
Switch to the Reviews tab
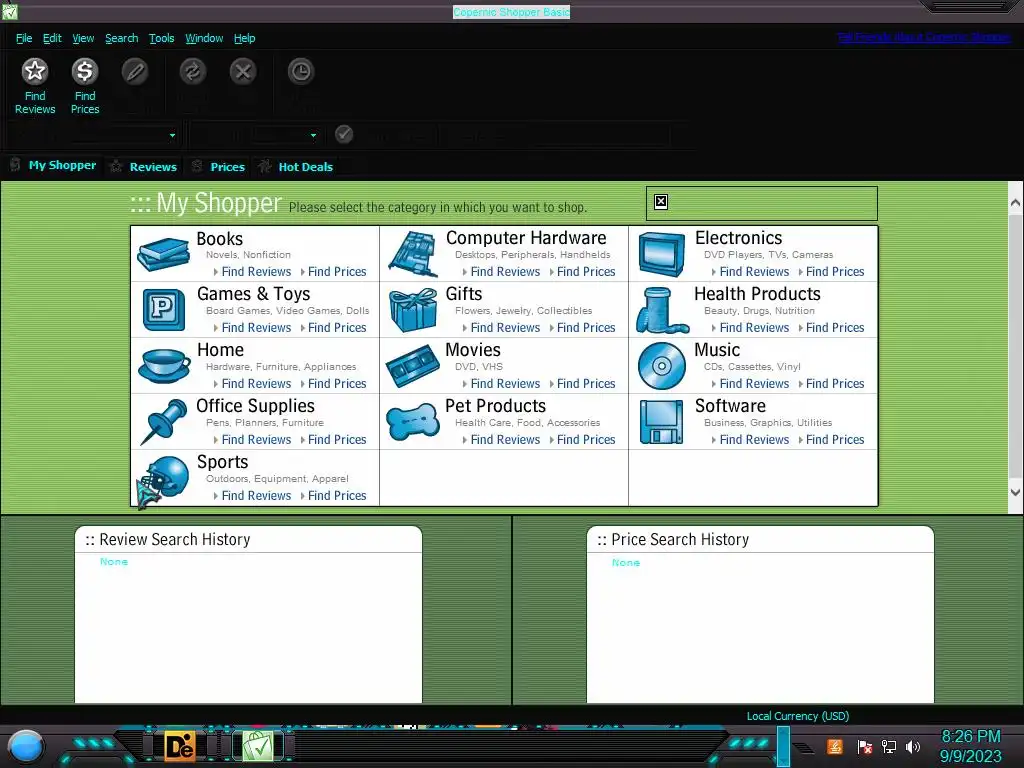pos(144,167)
